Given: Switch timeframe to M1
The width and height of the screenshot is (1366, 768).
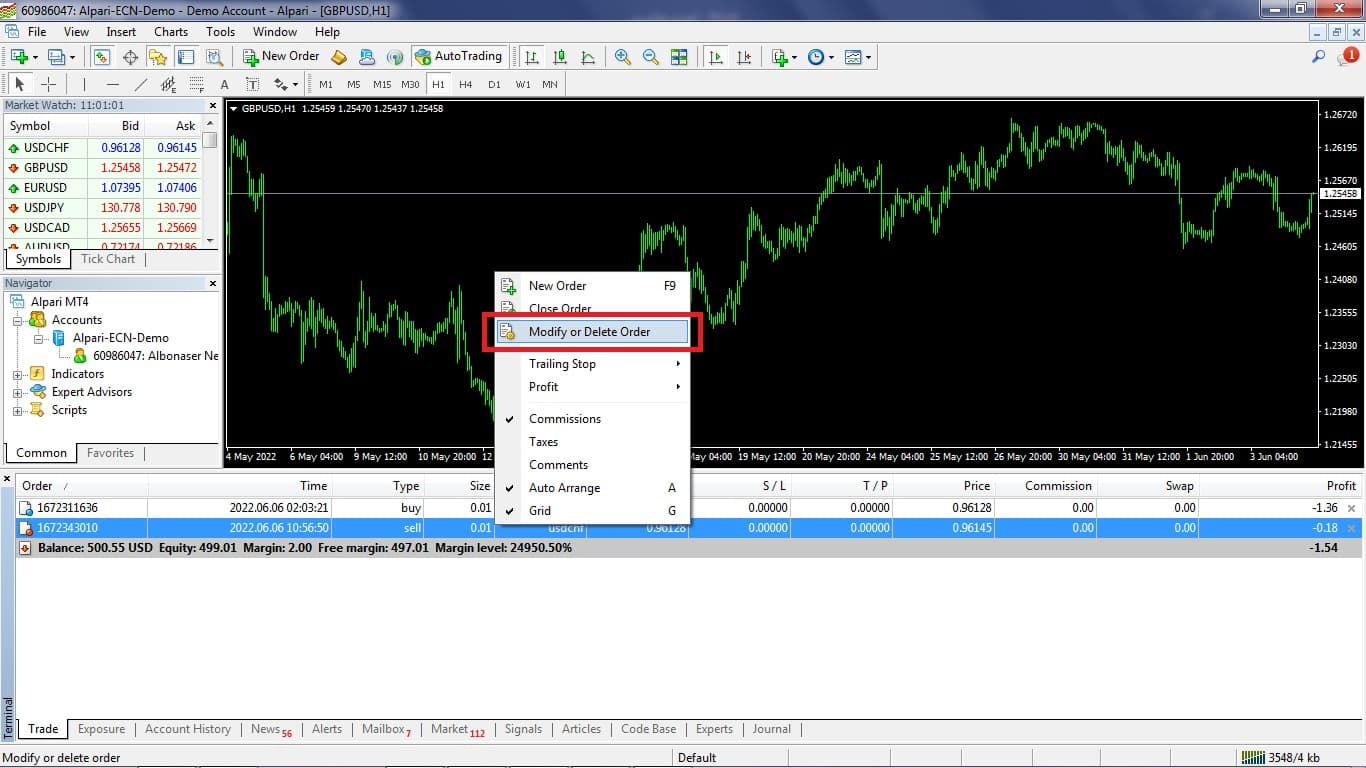Looking at the screenshot, I should (x=326, y=84).
